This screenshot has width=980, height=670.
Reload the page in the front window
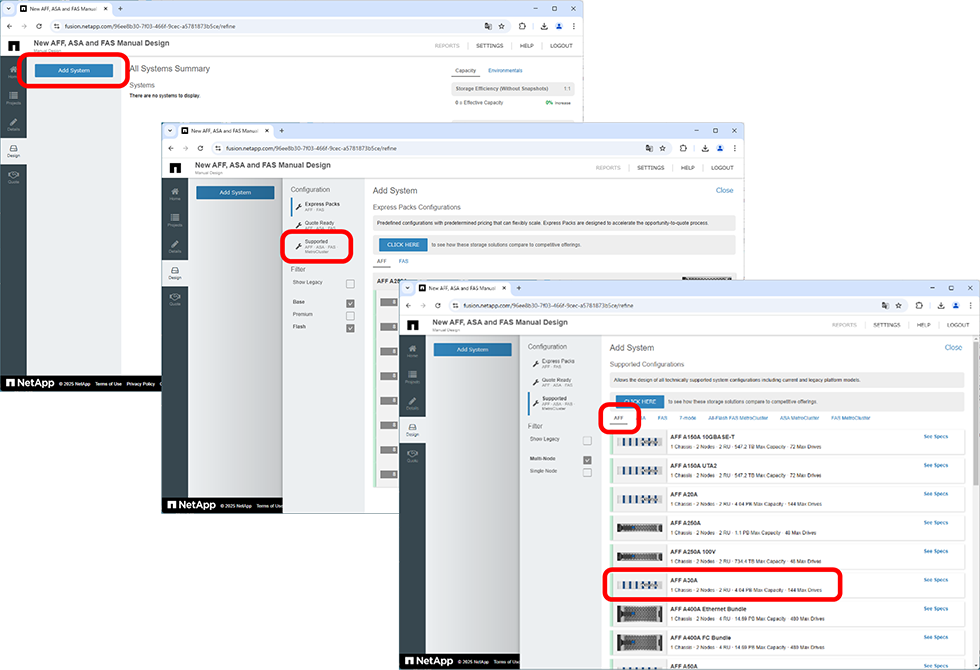438,306
